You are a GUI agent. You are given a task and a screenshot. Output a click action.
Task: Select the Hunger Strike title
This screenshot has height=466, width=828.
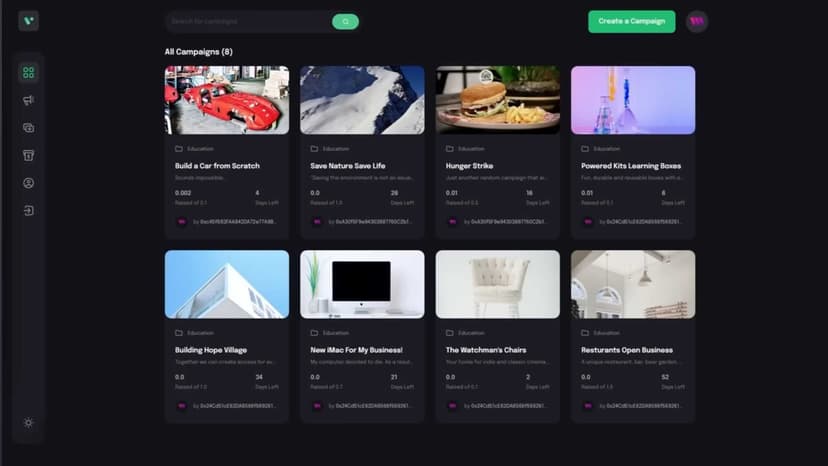[469, 166]
